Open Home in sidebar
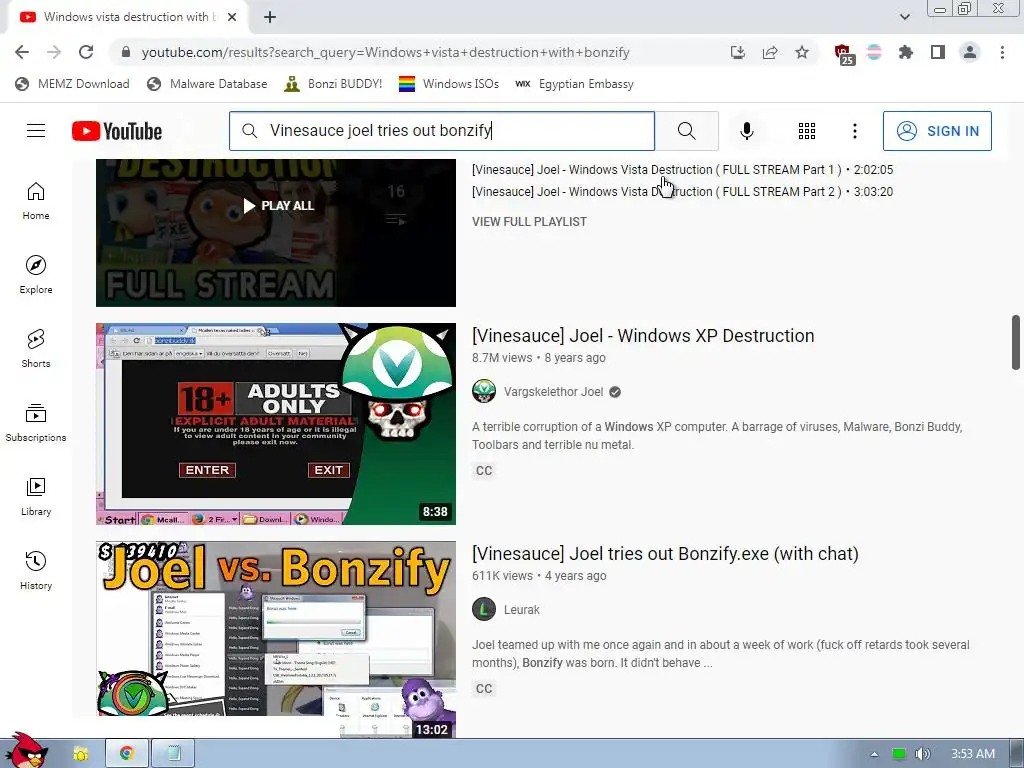The width and height of the screenshot is (1024, 768). coord(36,201)
